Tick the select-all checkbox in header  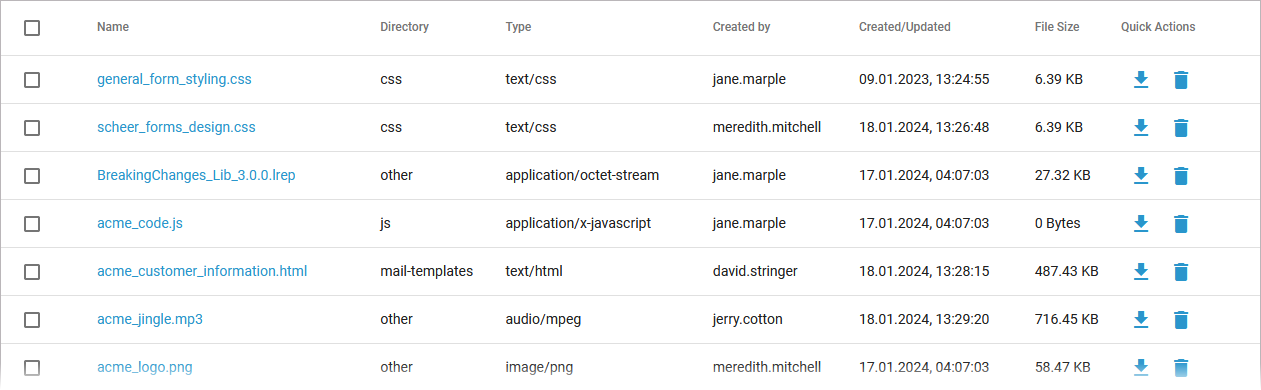coord(32,28)
